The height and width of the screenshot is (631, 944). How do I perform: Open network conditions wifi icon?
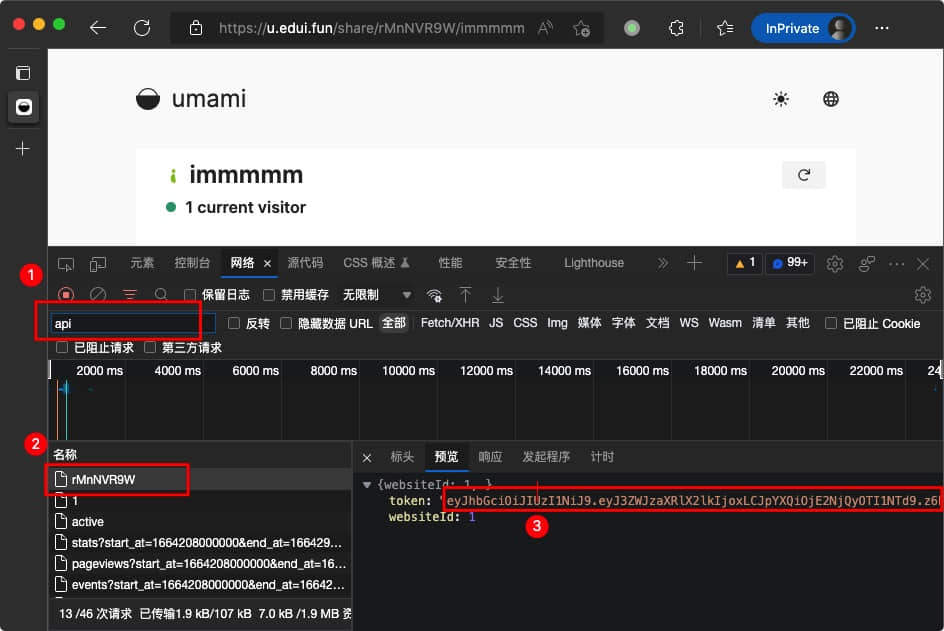[x=434, y=295]
